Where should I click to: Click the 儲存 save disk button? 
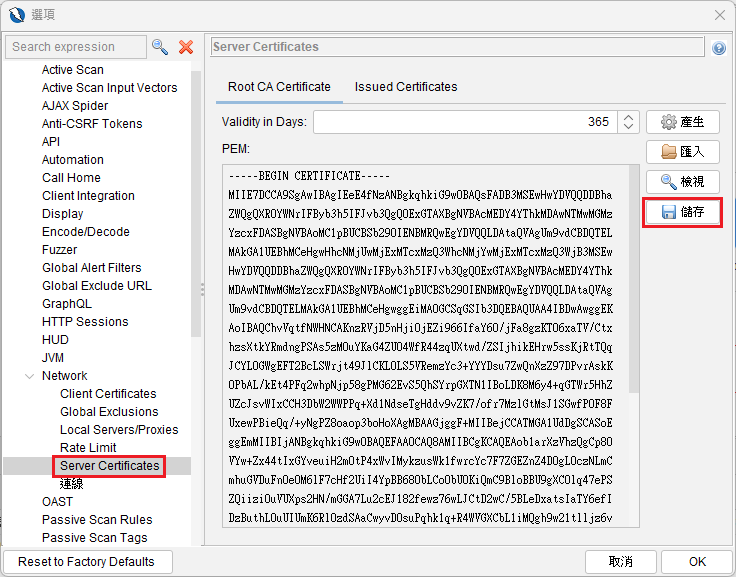[x=682, y=212]
